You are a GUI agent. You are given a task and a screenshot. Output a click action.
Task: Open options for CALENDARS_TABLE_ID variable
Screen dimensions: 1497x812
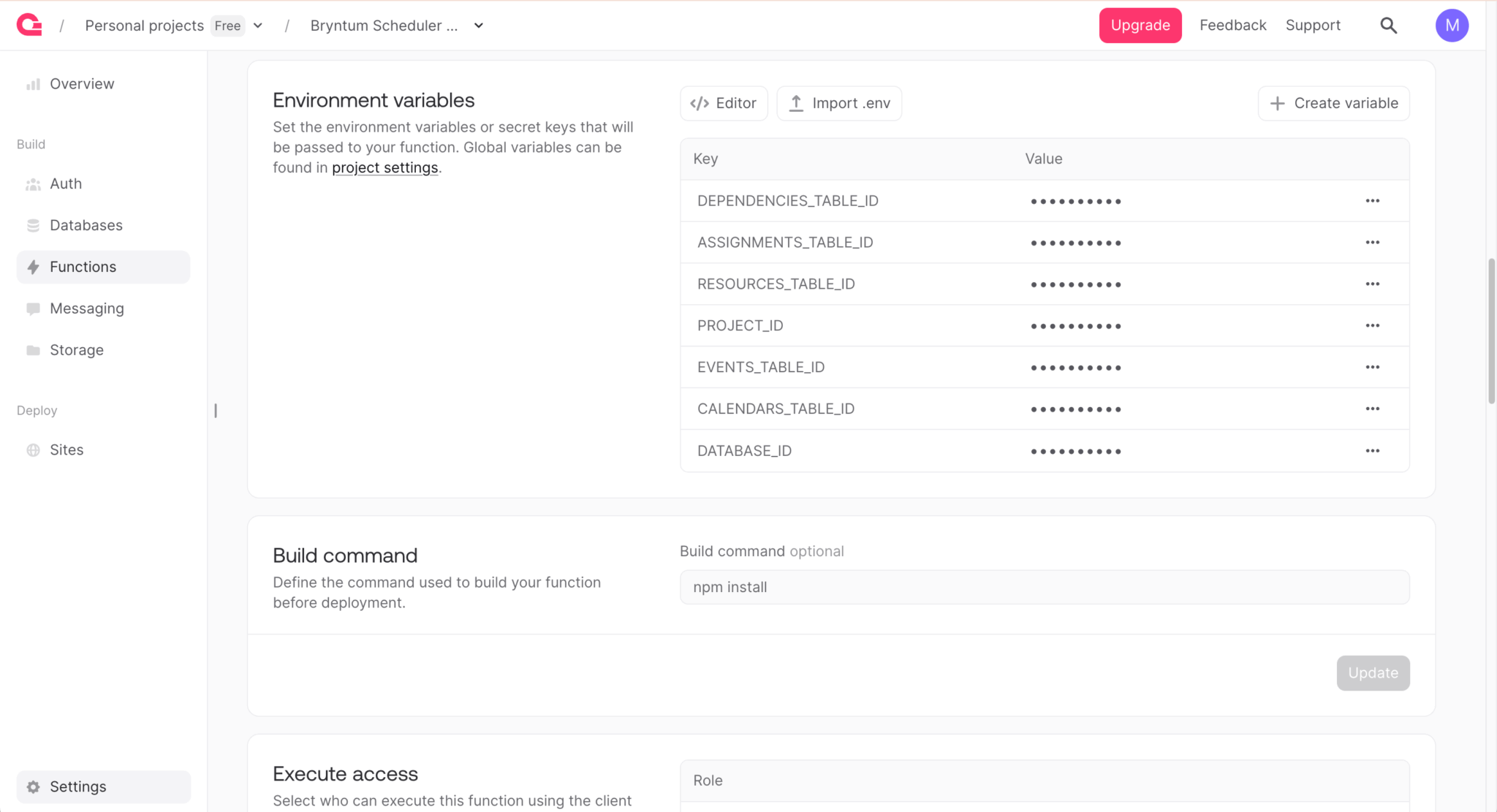tap(1372, 409)
